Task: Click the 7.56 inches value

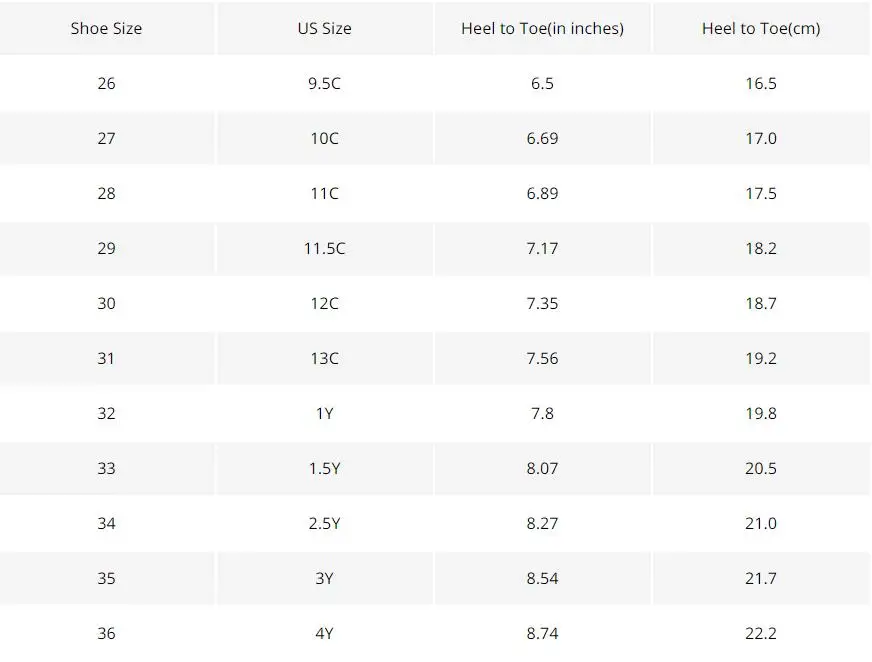Action: click(x=542, y=358)
